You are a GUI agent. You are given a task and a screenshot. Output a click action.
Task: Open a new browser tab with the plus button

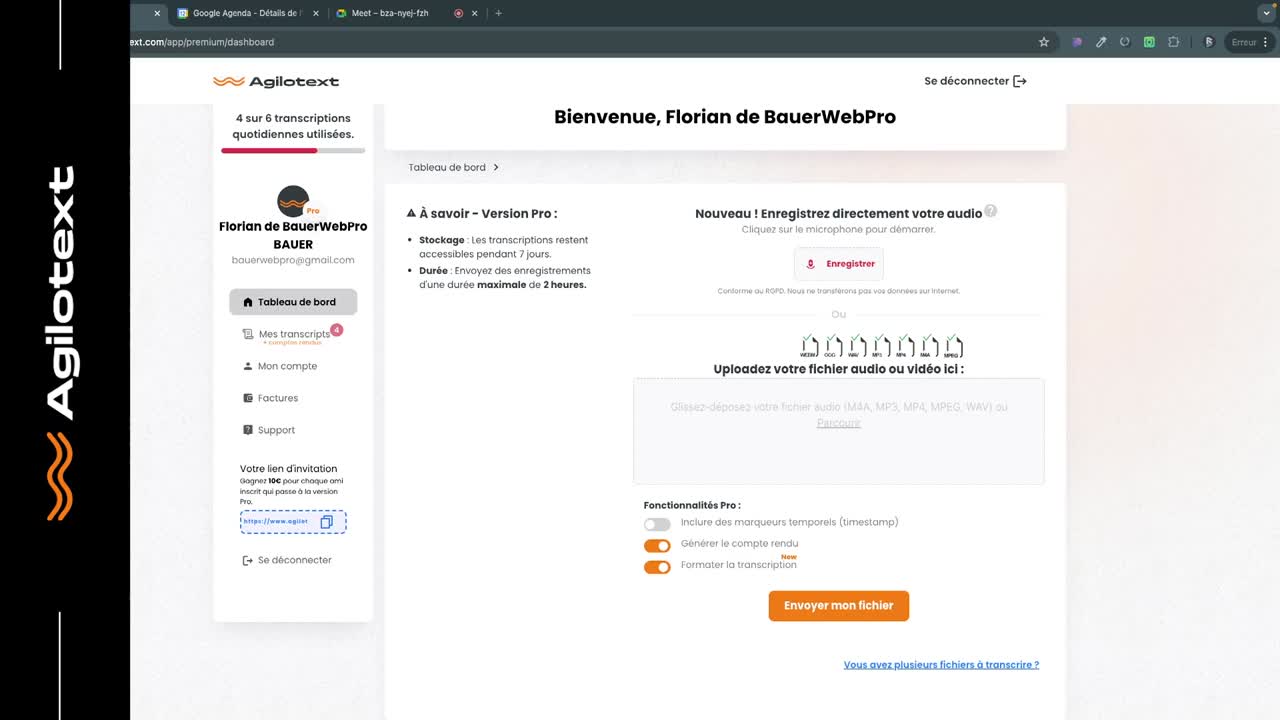click(x=498, y=13)
